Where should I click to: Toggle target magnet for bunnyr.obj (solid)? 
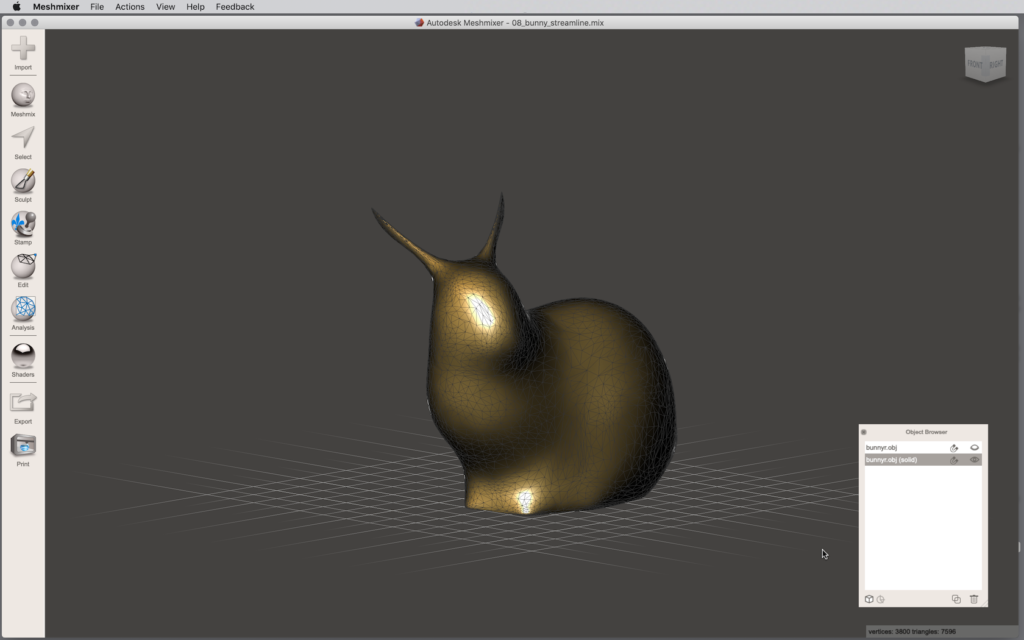(954, 460)
